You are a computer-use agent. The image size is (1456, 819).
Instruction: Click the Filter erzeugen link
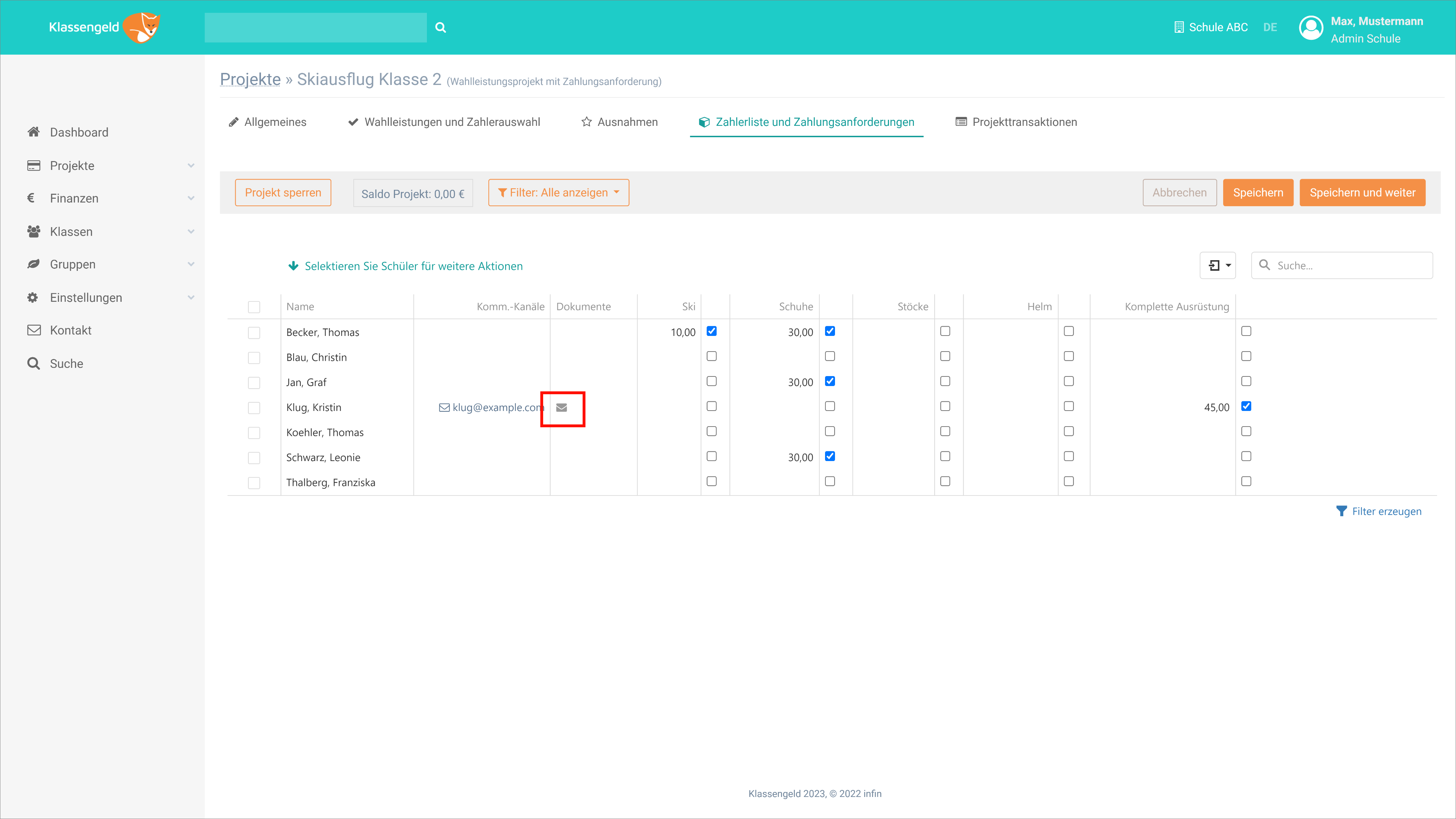pyautogui.click(x=1386, y=511)
